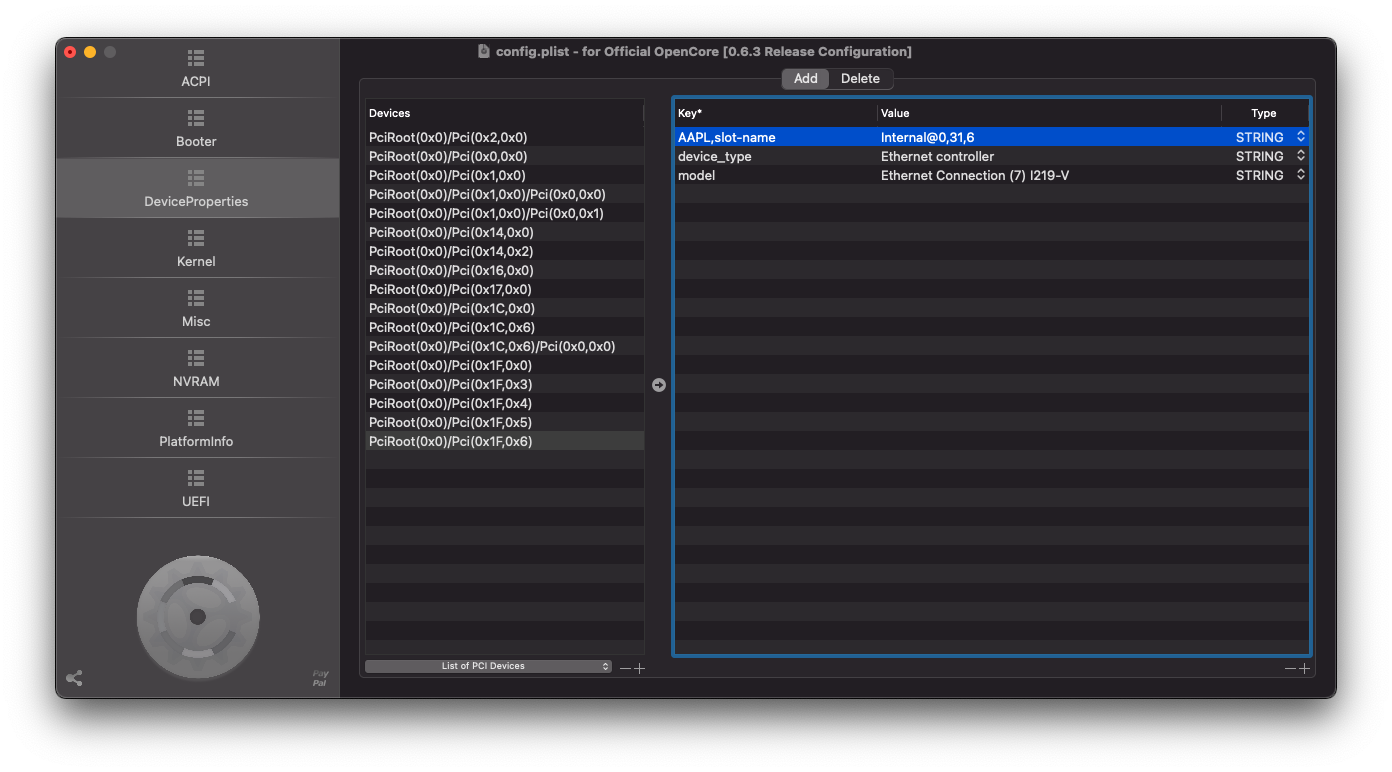The height and width of the screenshot is (772, 1392).
Task: Switch to the Delete segment
Action: click(x=860, y=79)
